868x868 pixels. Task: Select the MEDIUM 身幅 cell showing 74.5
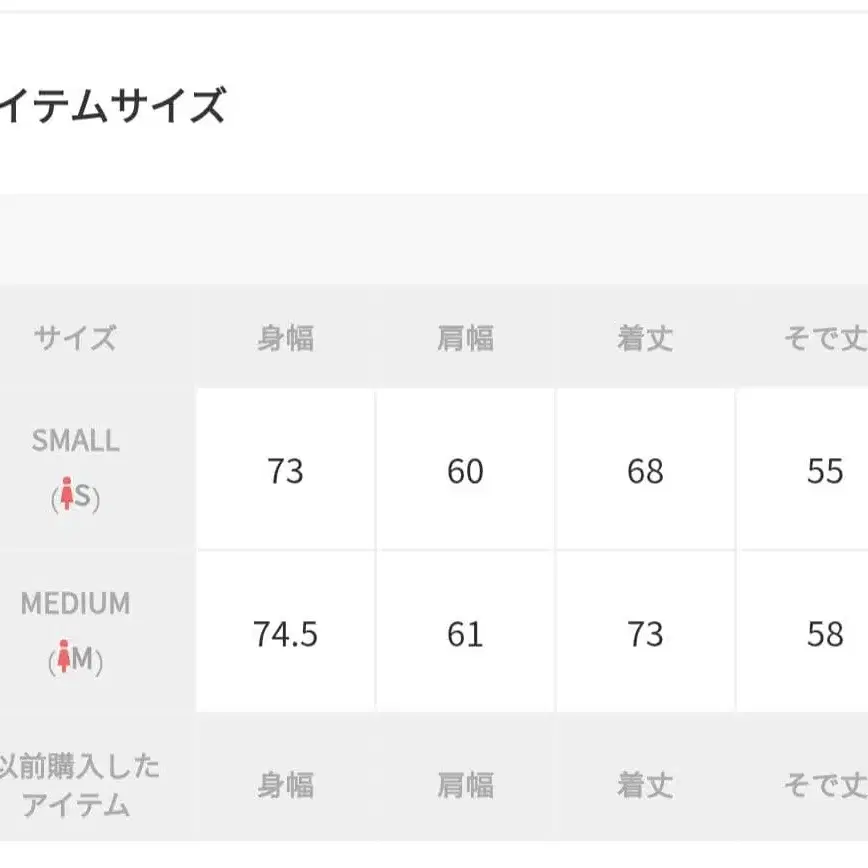coord(285,633)
